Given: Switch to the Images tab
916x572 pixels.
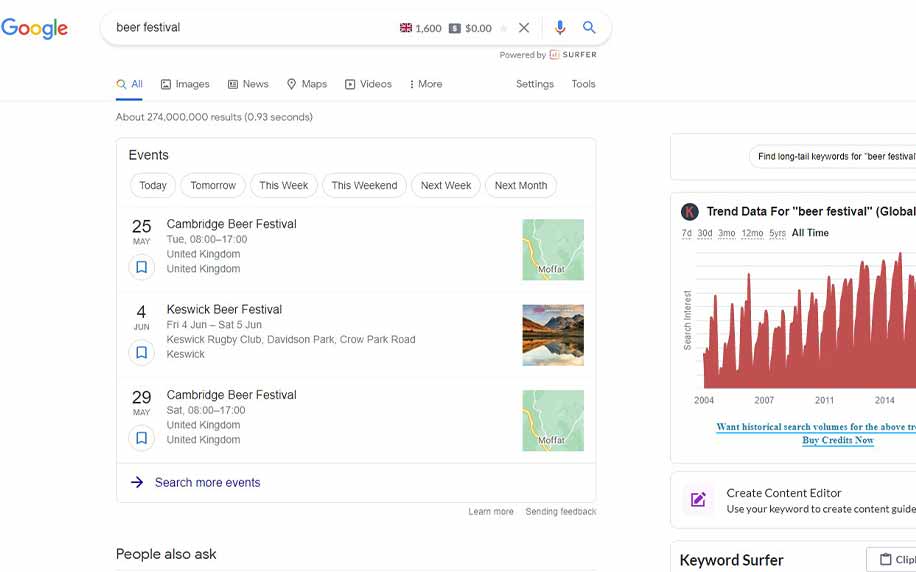Looking at the screenshot, I should [x=185, y=84].
